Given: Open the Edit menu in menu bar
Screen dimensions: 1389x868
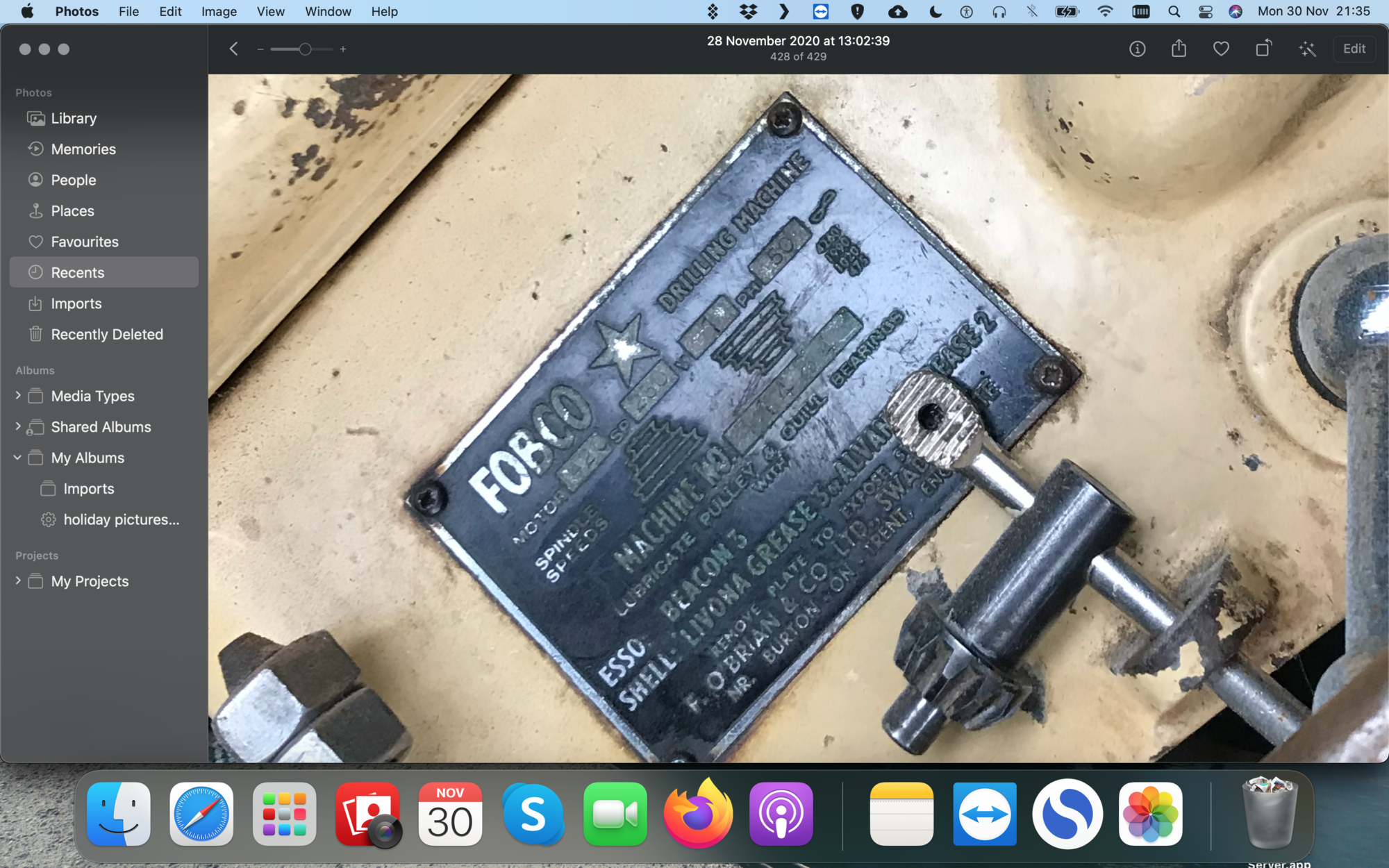Looking at the screenshot, I should [x=170, y=11].
